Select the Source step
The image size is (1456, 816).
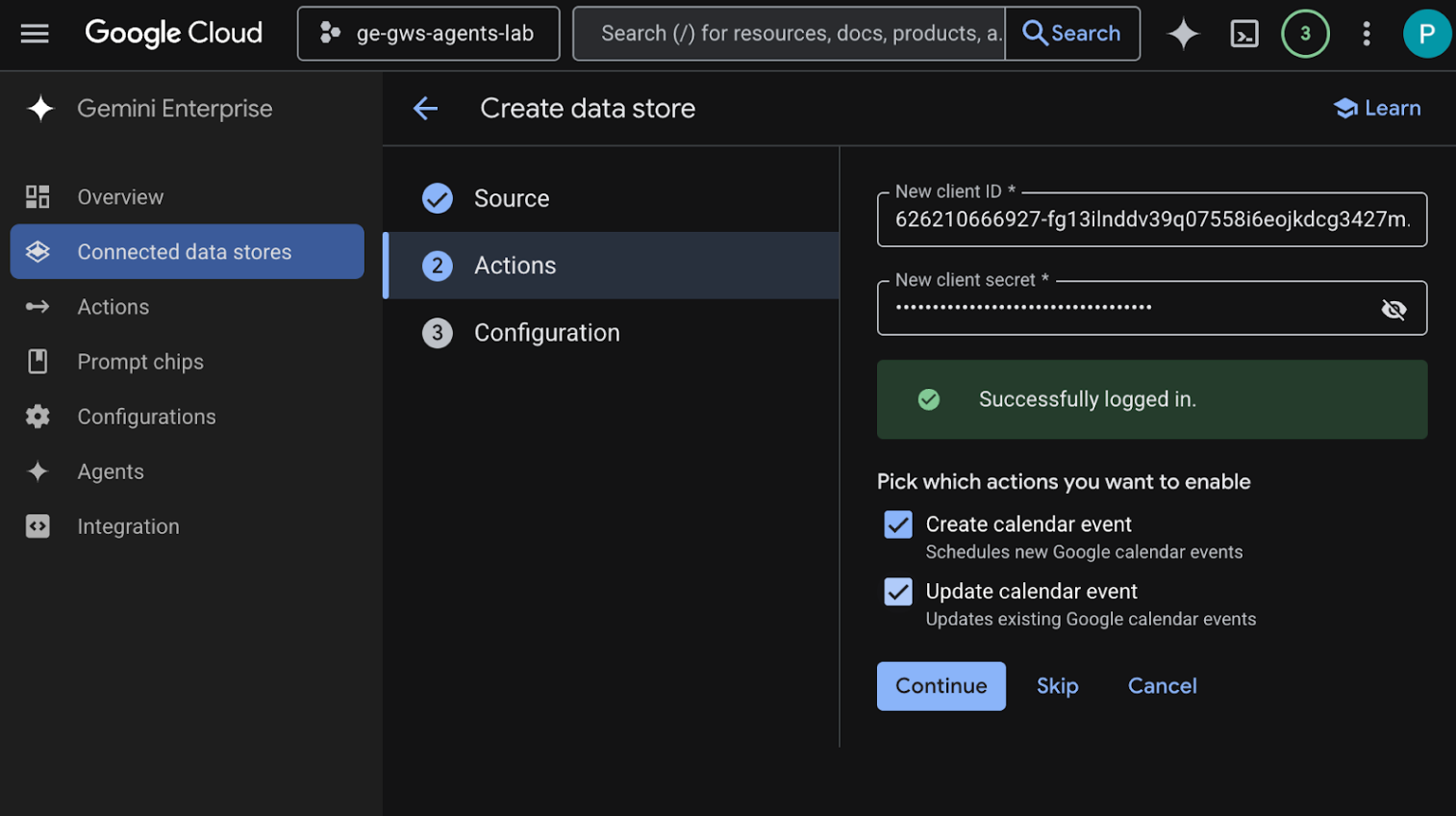[x=511, y=198]
